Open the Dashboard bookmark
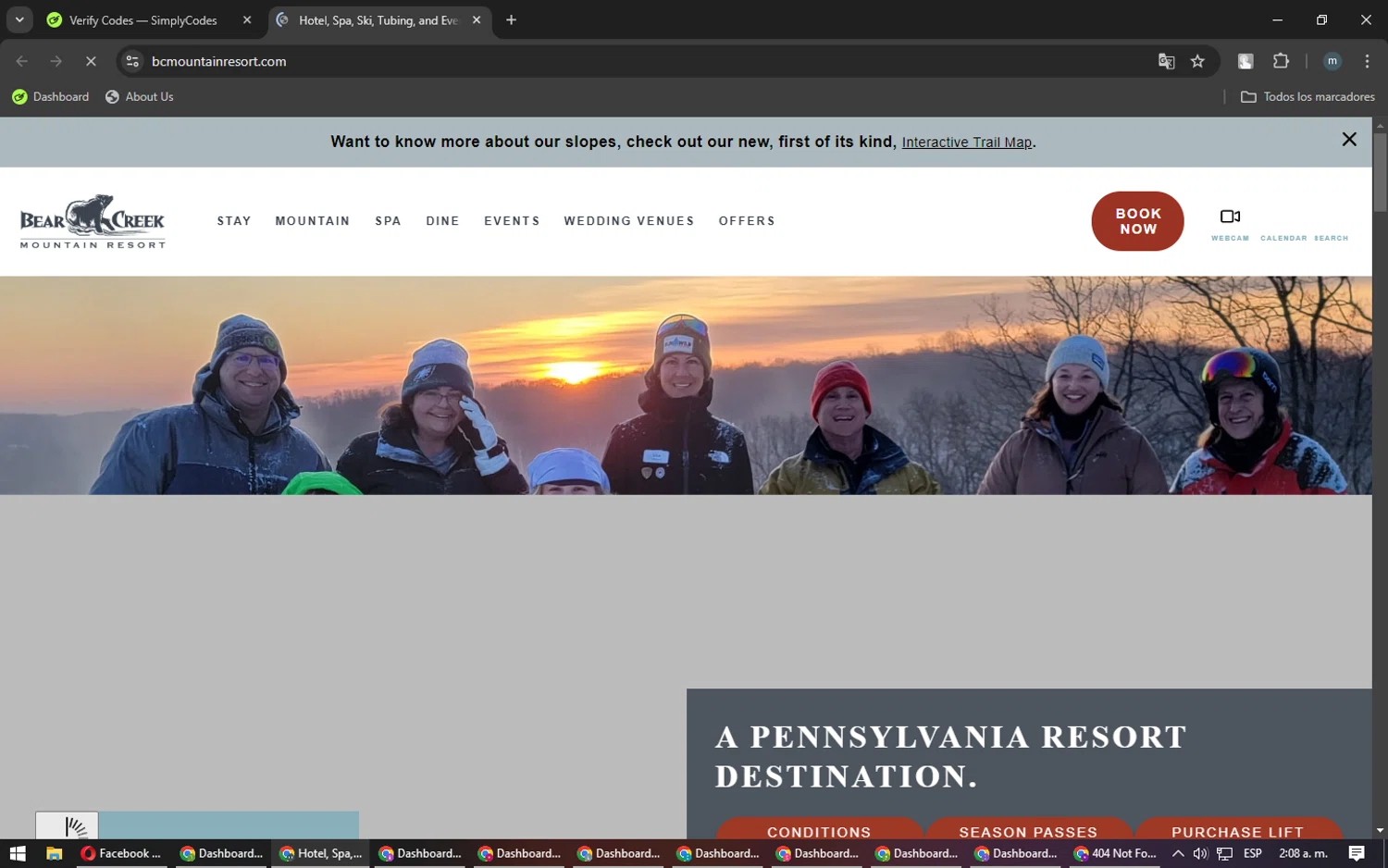1388x868 pixels. click(51, 96)
